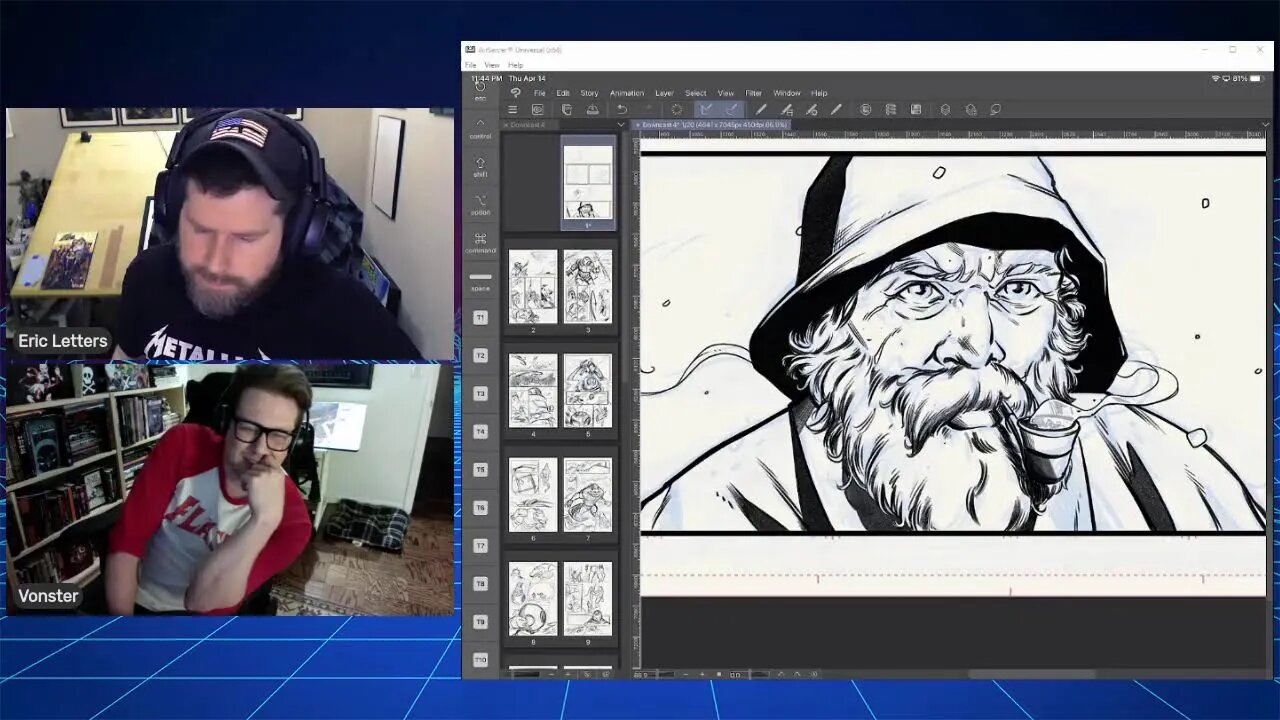
Task: Click the T4 shortcut key
Action: (x=480, y=431)
